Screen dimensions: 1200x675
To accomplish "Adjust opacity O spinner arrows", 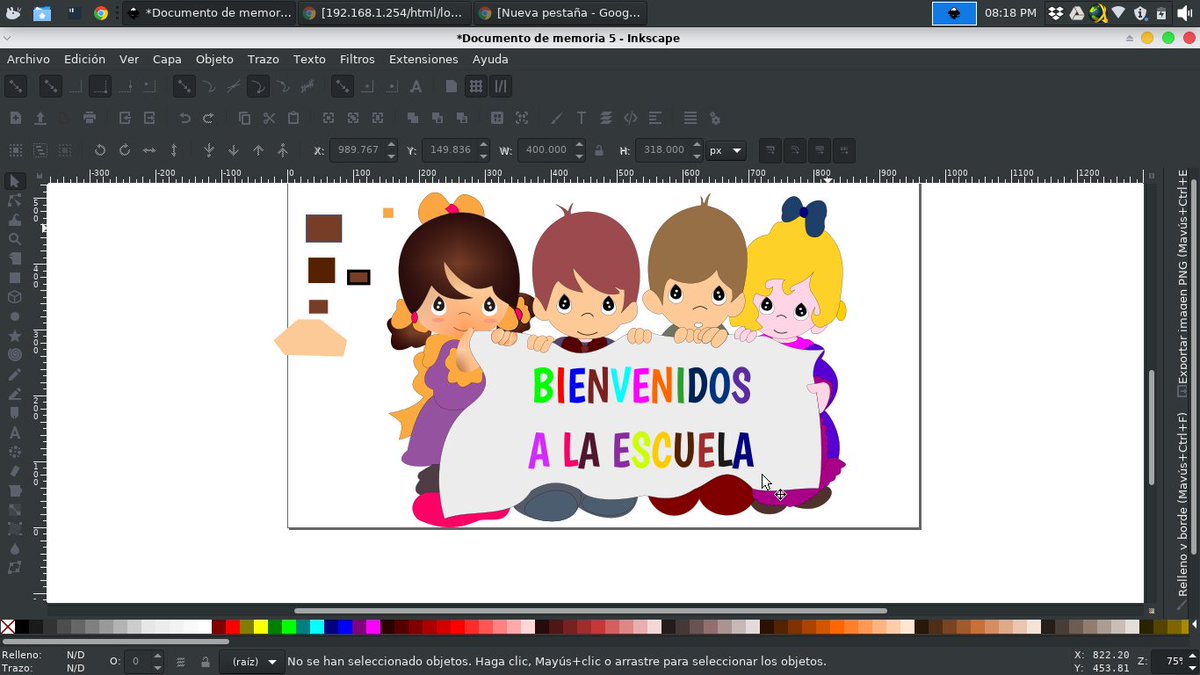I will coord(158,662).
